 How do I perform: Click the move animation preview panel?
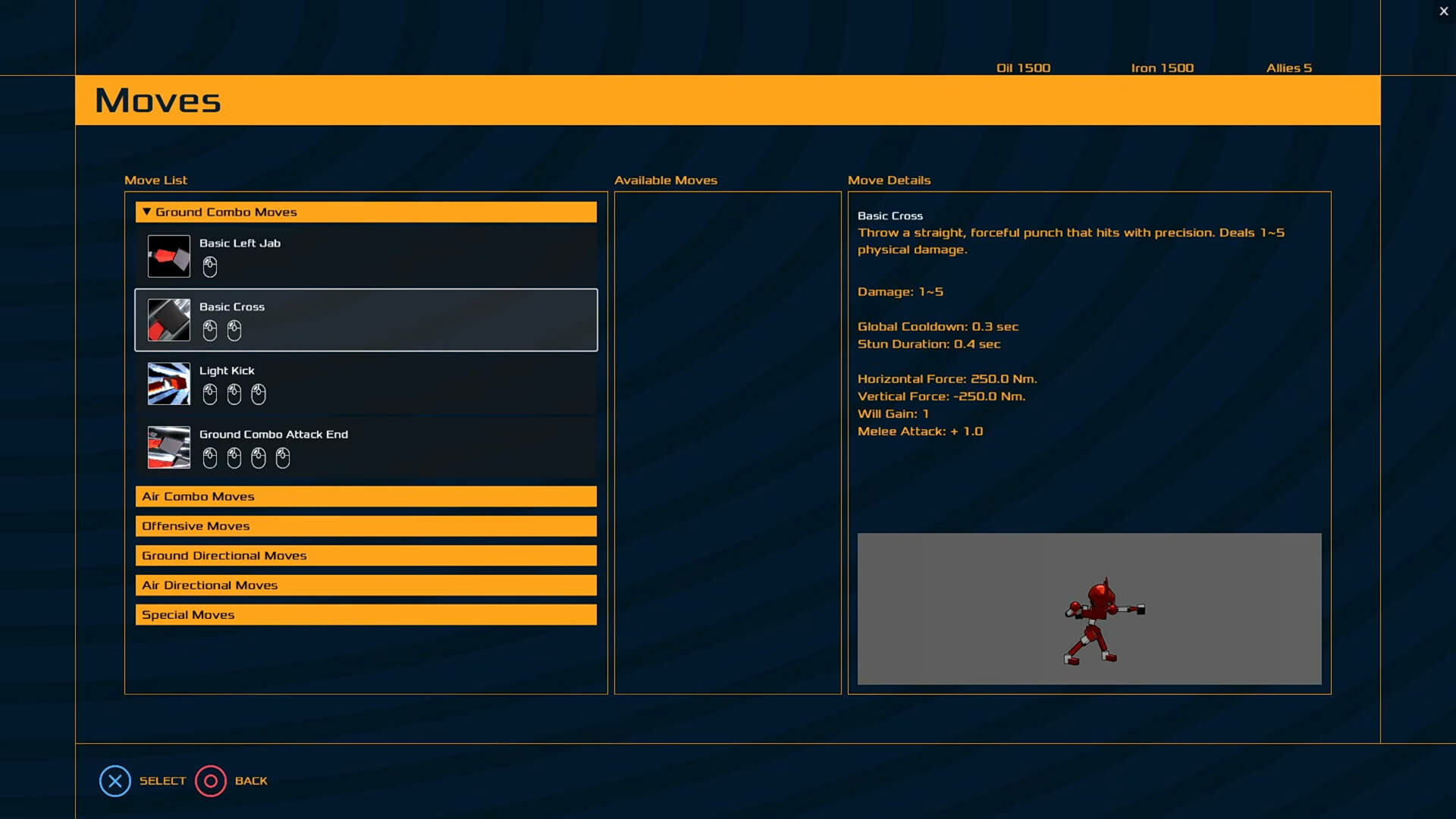(x=1089, y=608)
